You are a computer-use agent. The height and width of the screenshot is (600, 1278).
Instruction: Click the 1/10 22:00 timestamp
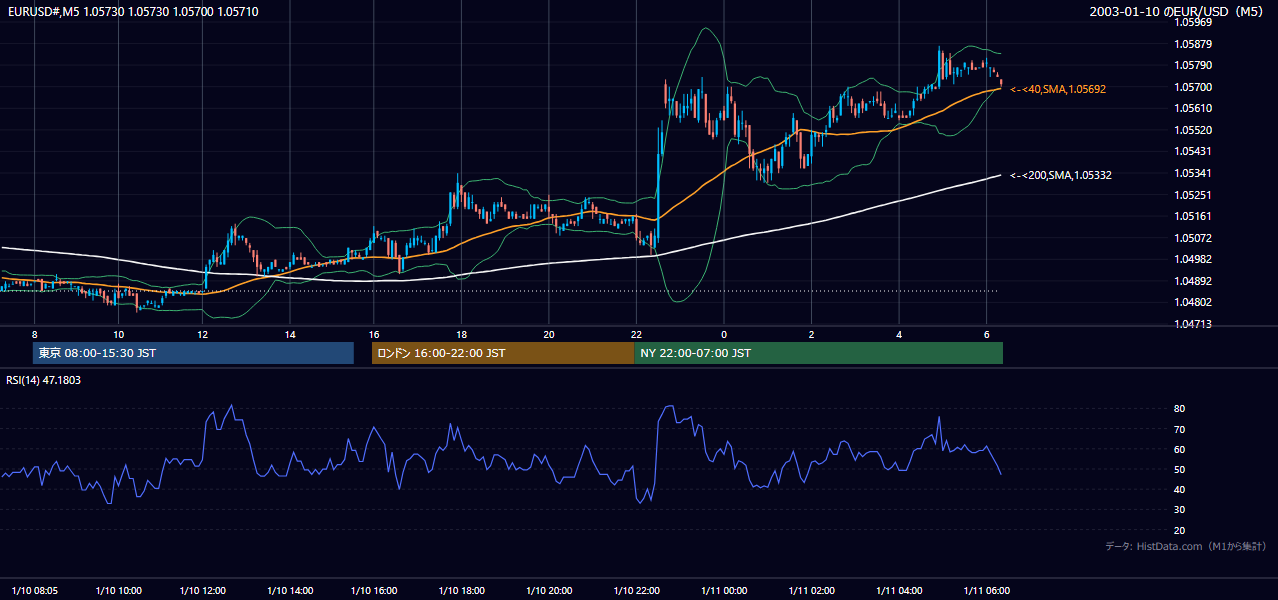coord(637,590)
